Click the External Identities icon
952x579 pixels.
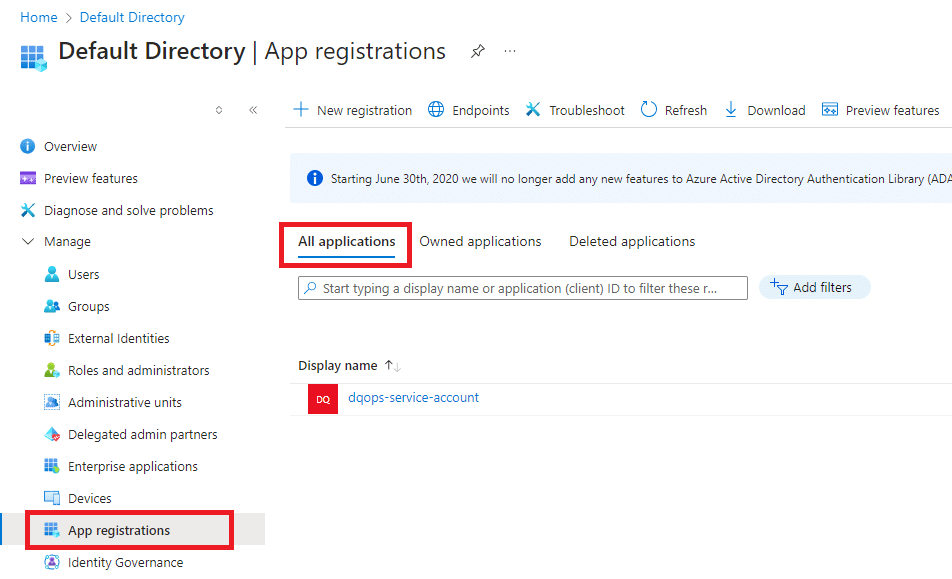tap(52, 338)
